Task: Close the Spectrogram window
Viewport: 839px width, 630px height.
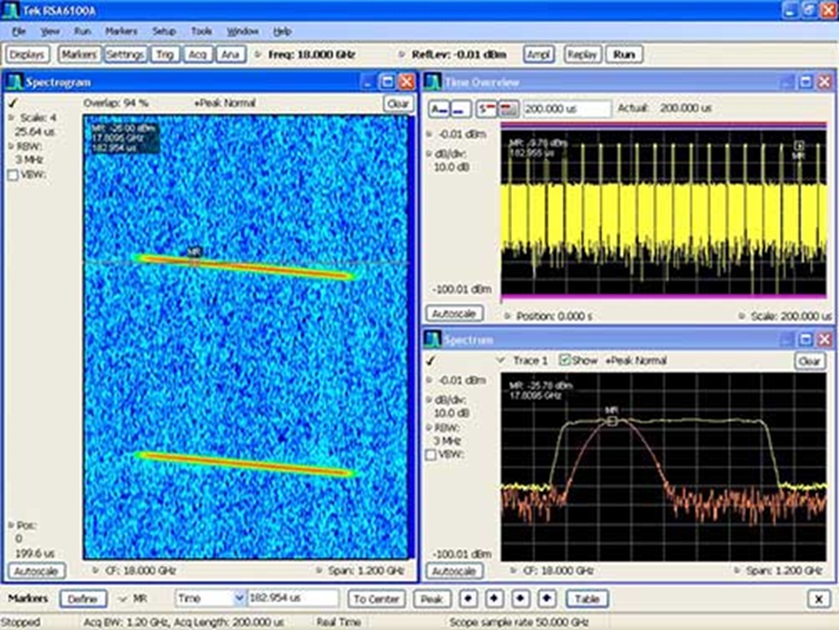Action: (407, 82)
